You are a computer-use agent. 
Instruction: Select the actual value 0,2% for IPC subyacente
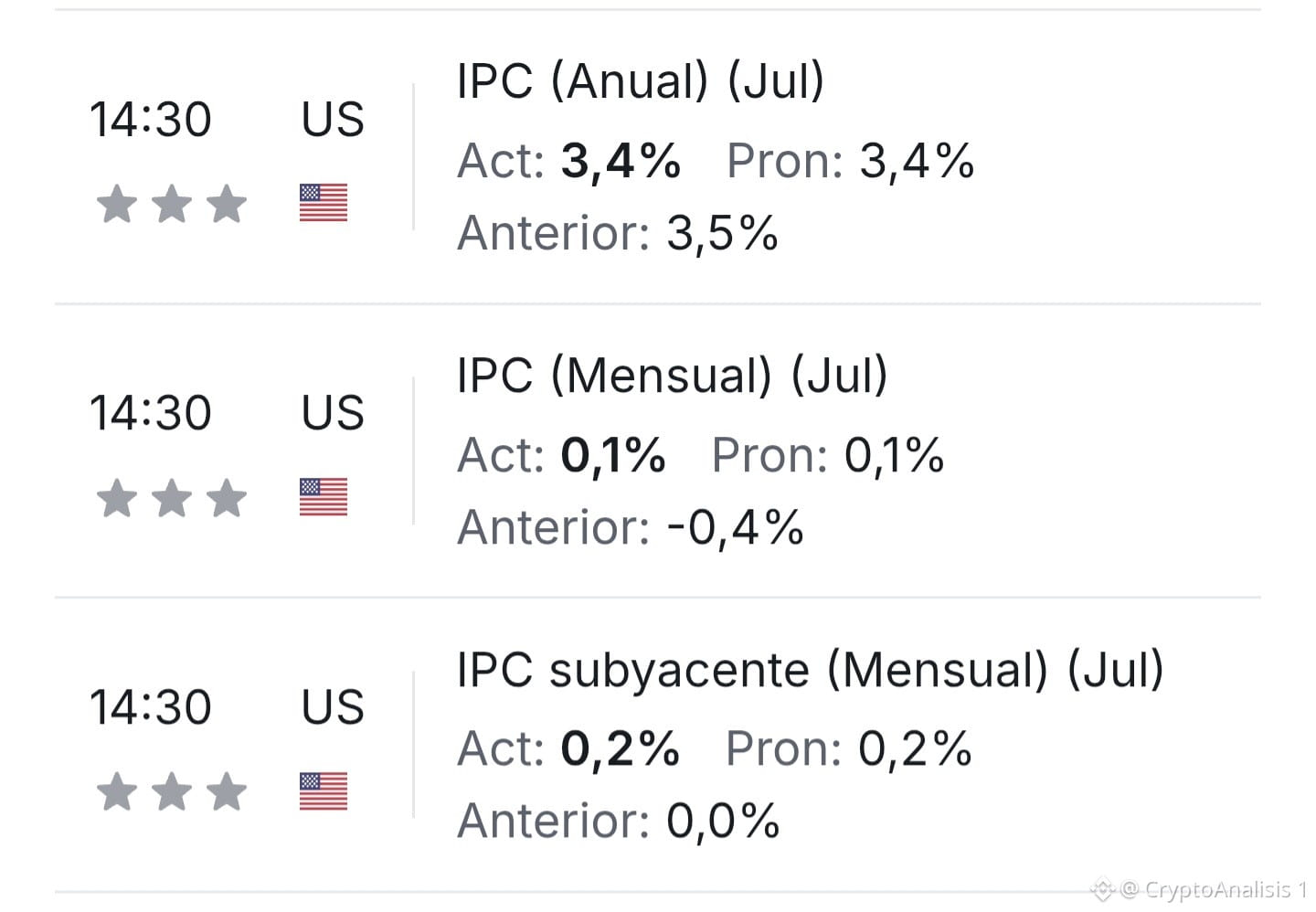coord(620,749)
